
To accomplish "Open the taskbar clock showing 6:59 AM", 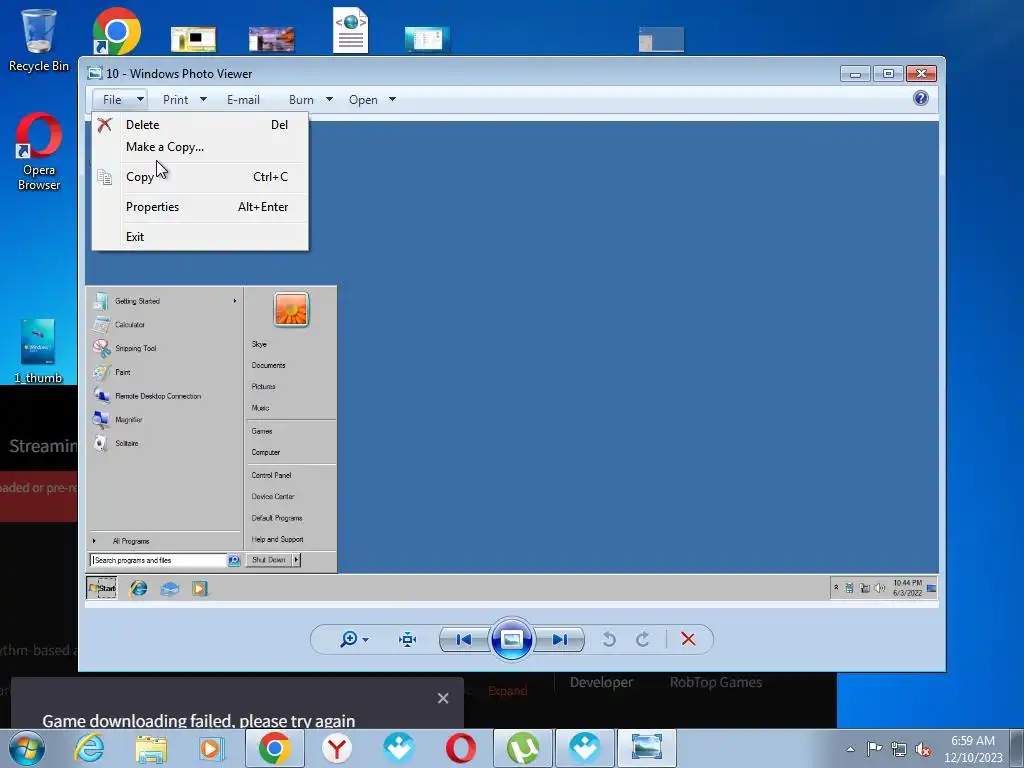I will click(x=973, y=749).
